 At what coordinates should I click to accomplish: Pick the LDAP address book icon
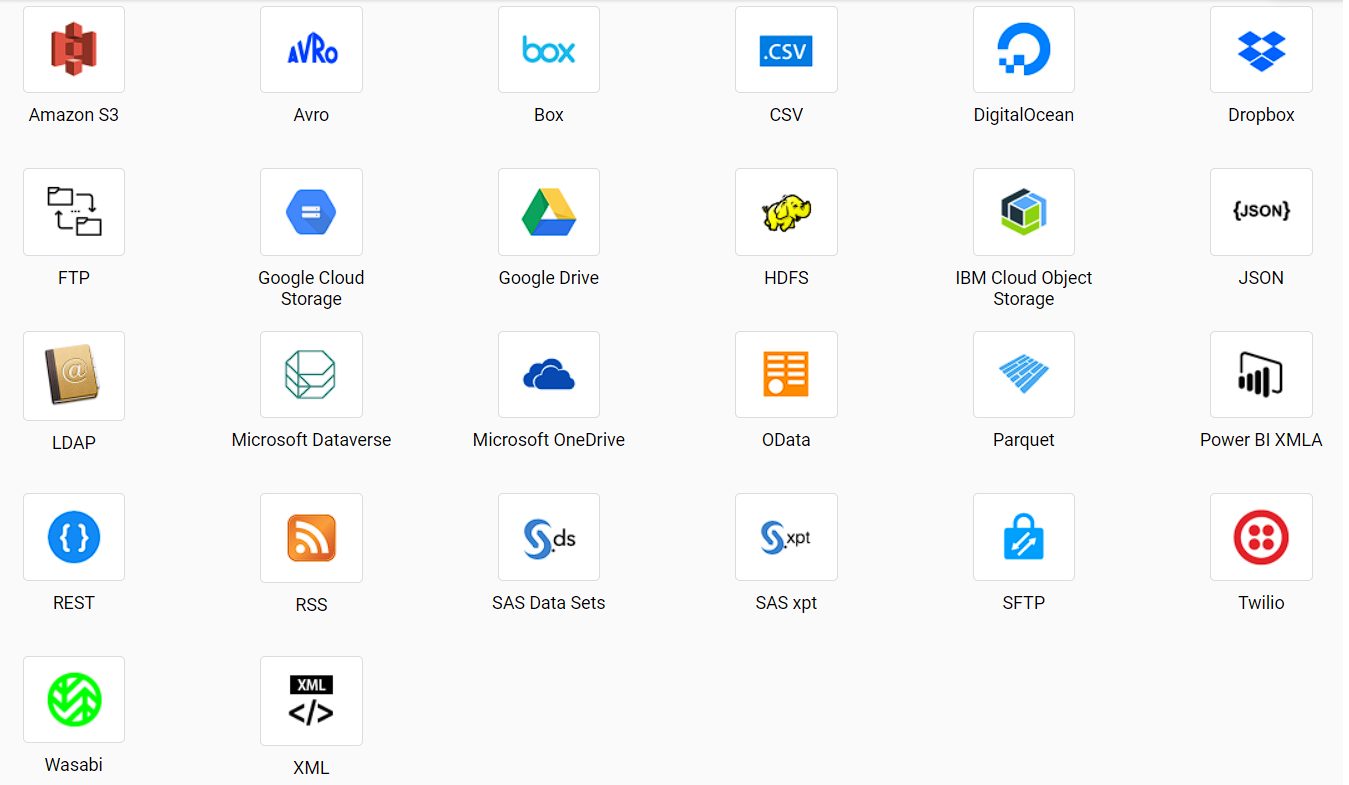[74, 376]
